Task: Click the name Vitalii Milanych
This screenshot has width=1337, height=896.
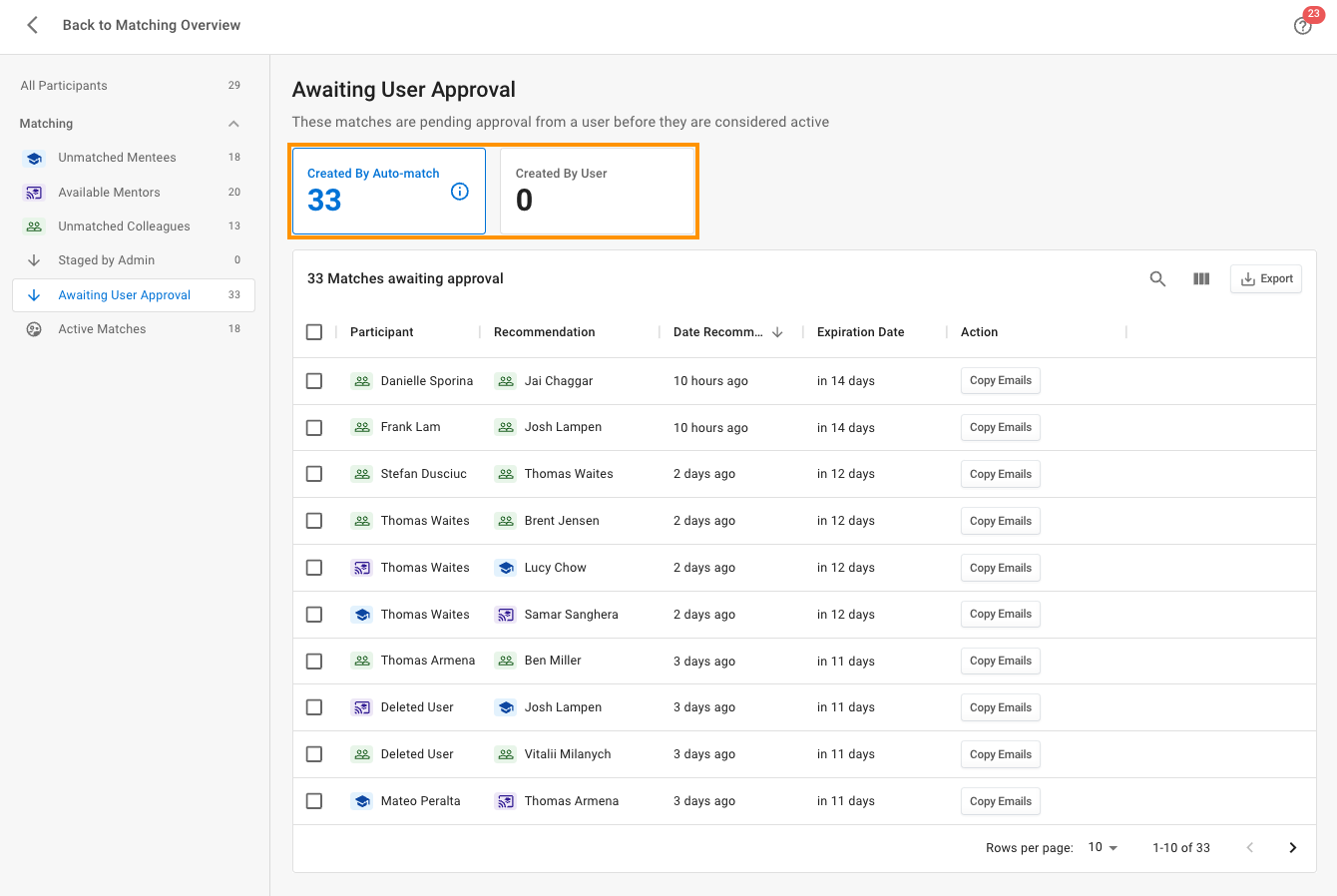Action: 568,754
